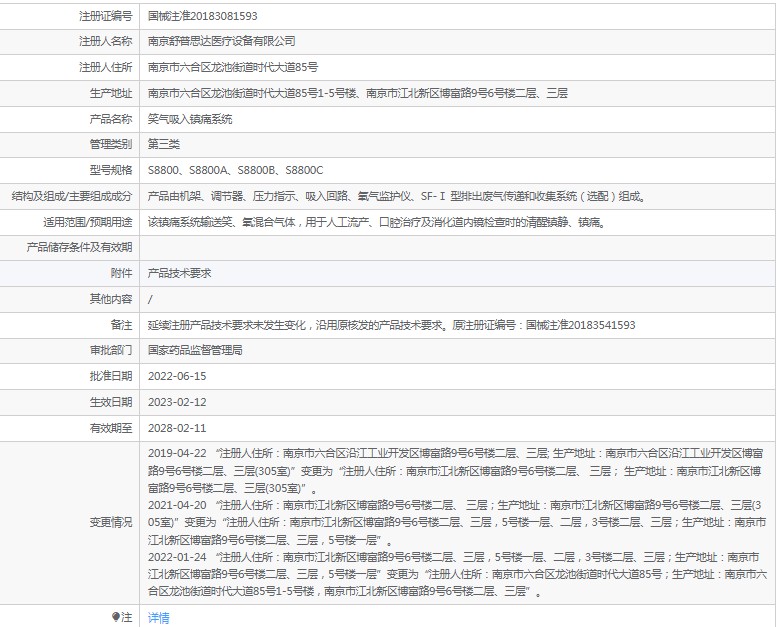Viewport: 779px width, 627px height.
Task: Select effective date 2023-02-12
Action: coord(177,402)
